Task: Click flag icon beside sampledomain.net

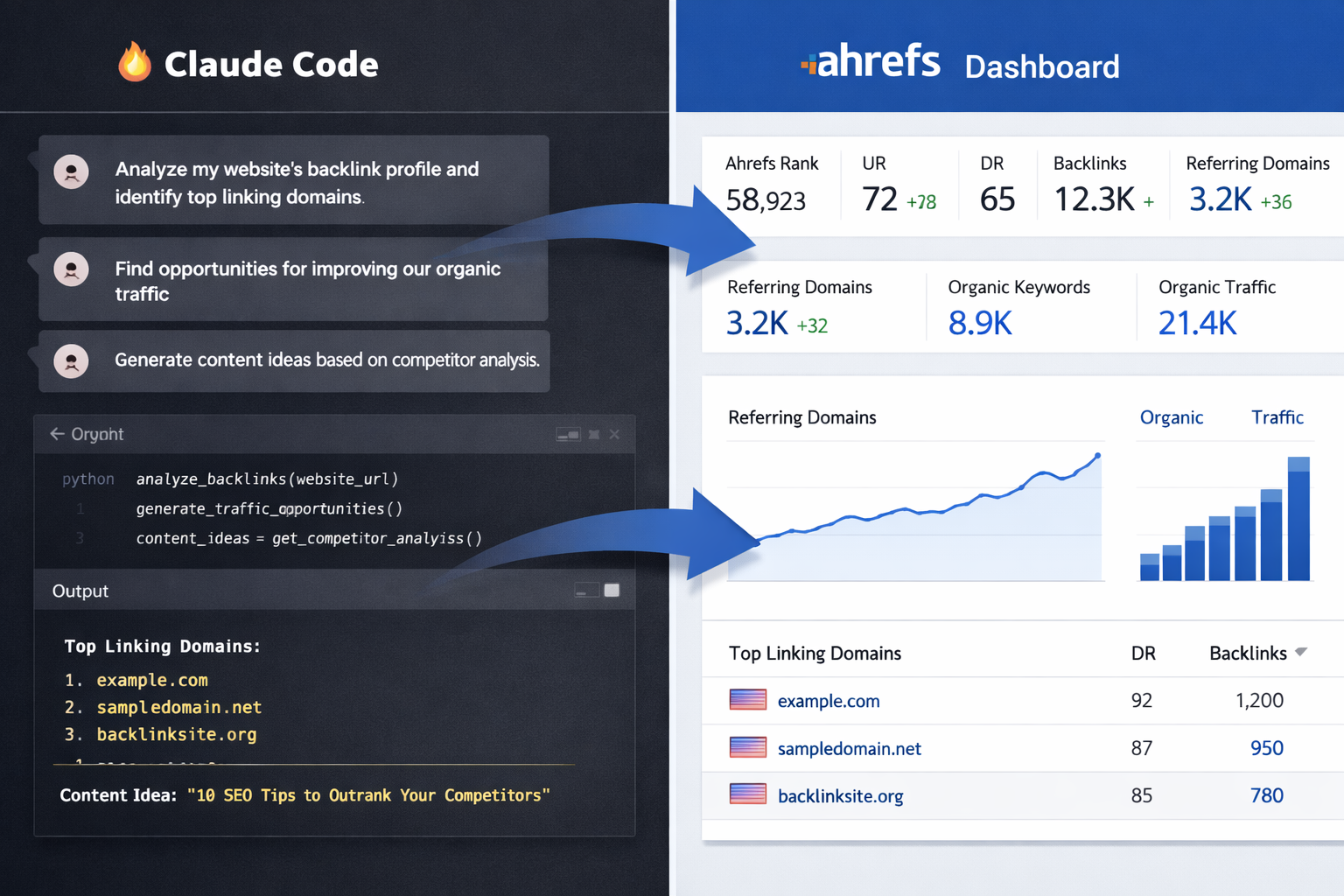Action: (748, 747)
